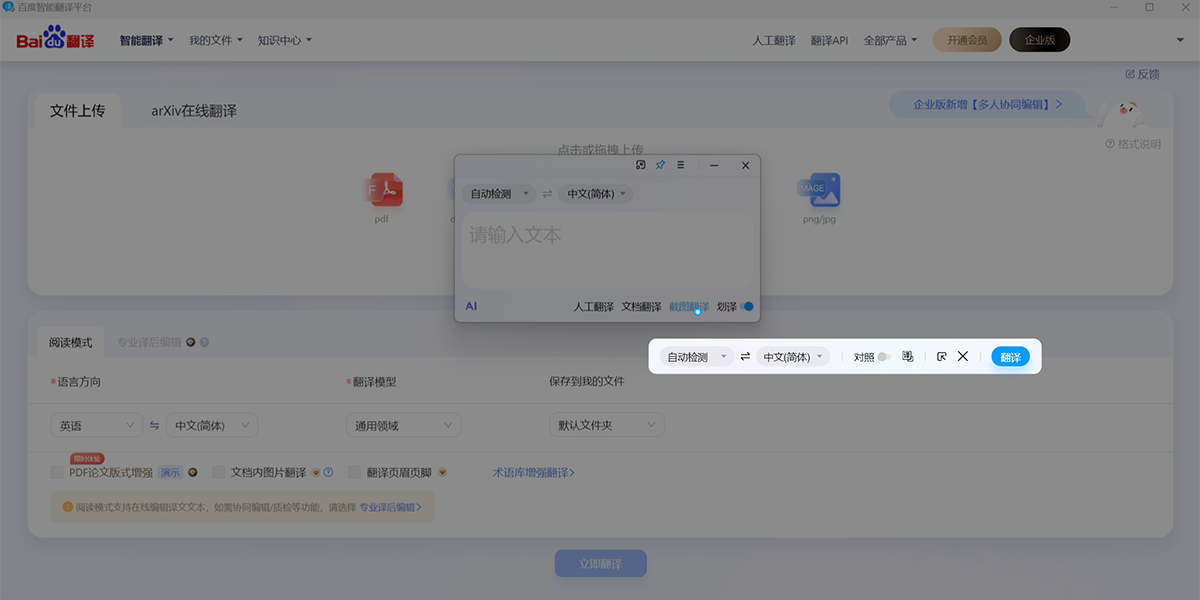Click the AI icon in mini window
The image size is (1200, 600).
471,306
